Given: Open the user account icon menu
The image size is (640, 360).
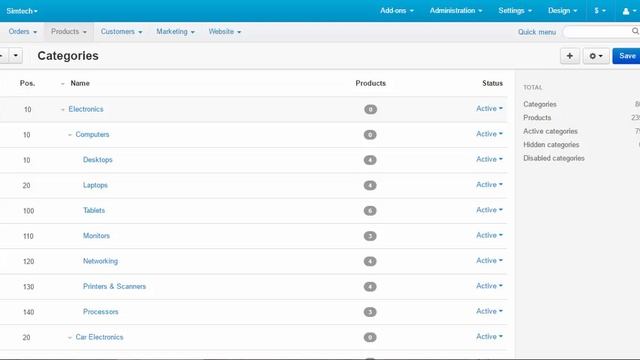Looking at the screenshot, I should [629, 11].
